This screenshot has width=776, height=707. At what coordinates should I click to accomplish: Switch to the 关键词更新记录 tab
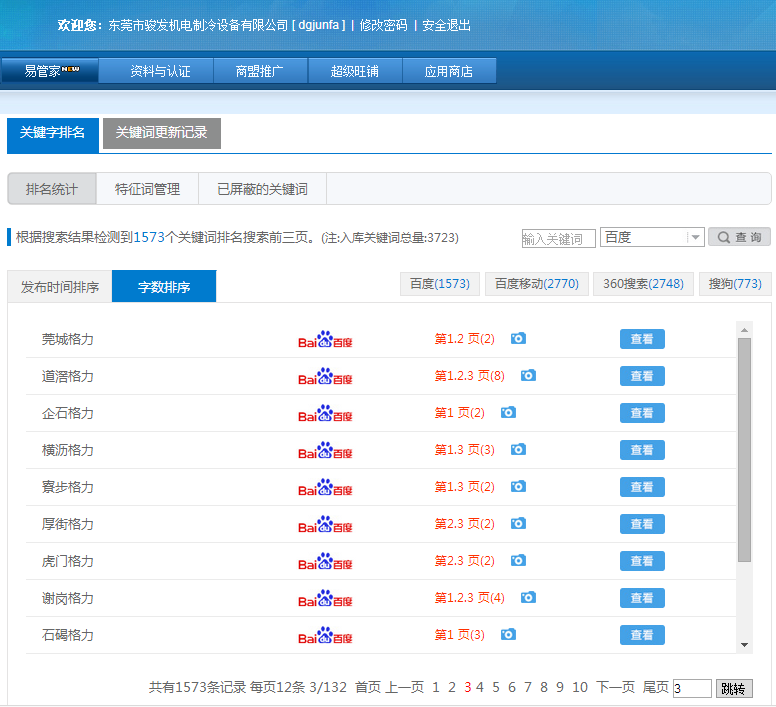click(x=161, y=133)
